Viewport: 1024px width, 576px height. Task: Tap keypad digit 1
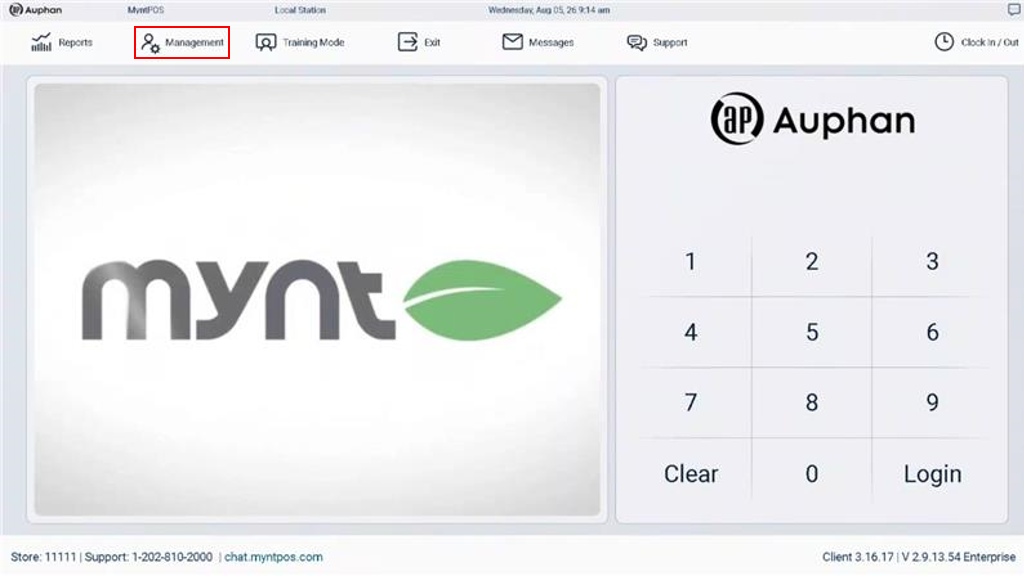click(x=691, y=262)
